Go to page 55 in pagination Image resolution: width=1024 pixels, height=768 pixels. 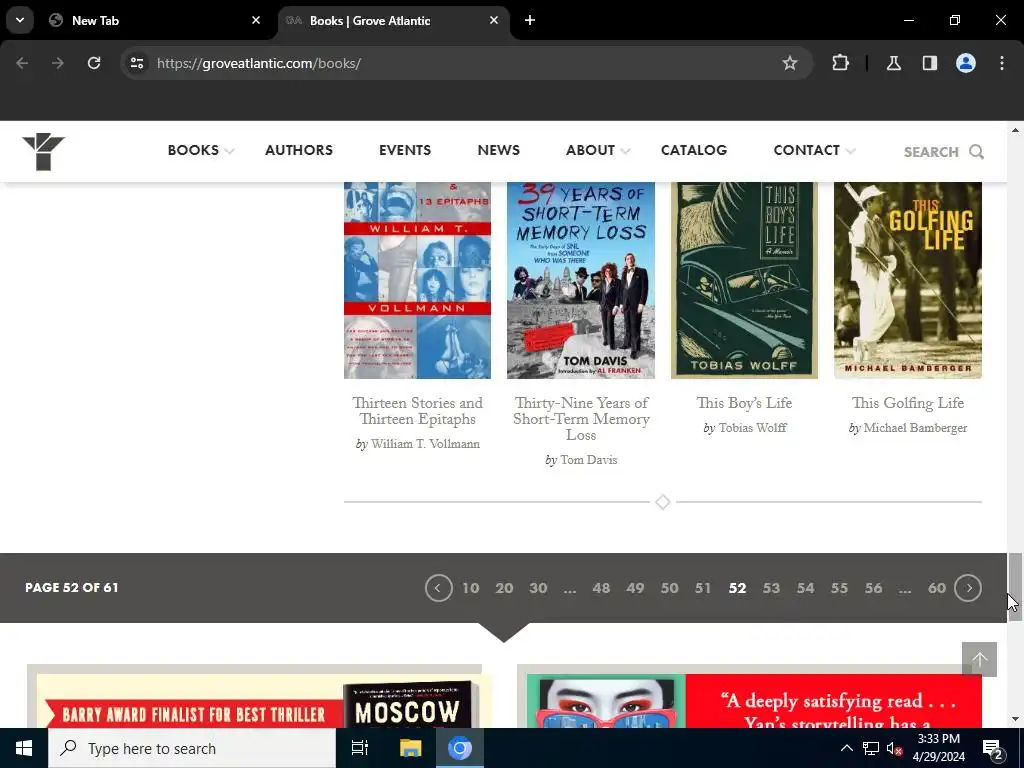839,588
